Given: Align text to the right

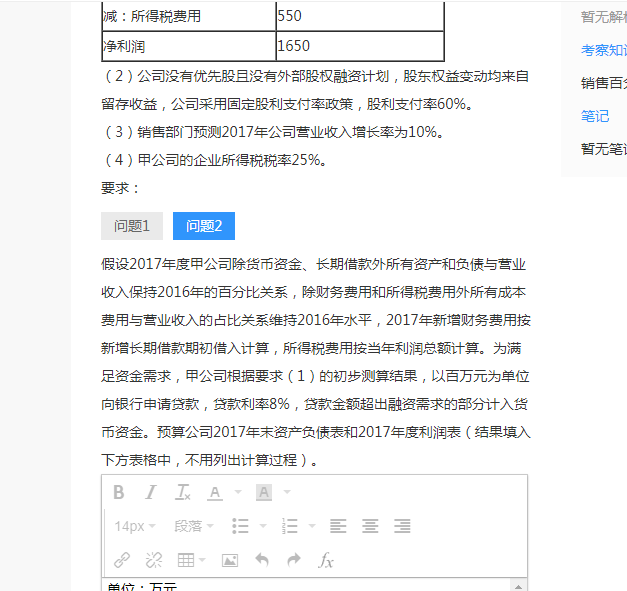Looking at the screenshot, I should point(402,526).
